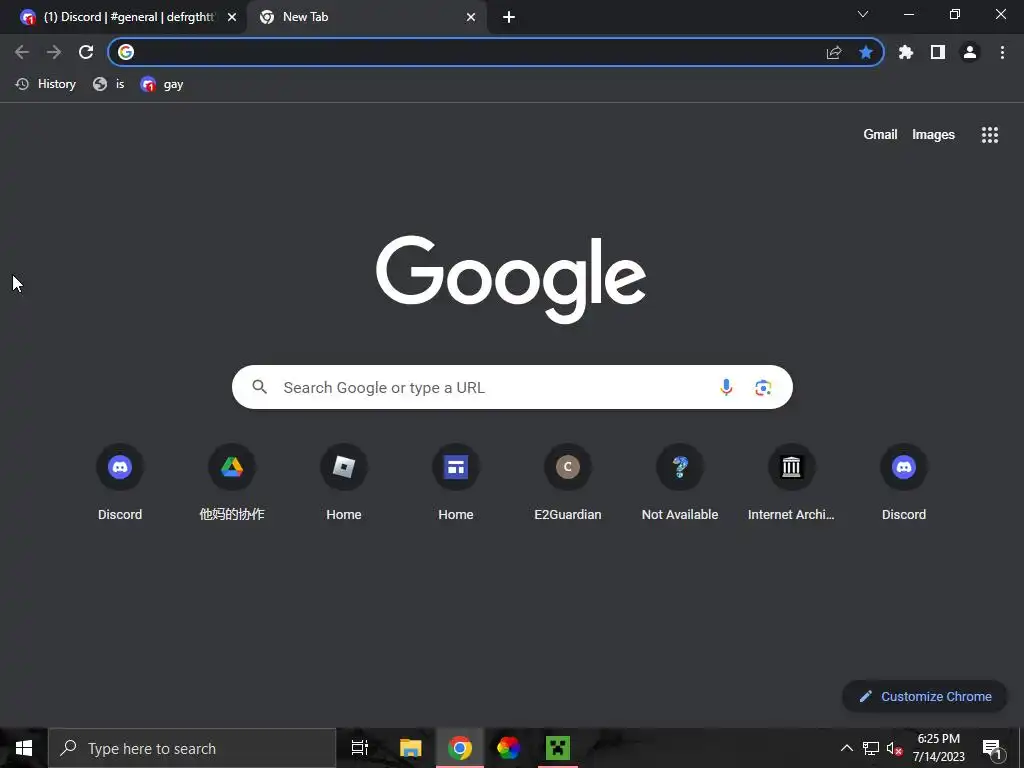Expand the tab search dropdown arrow
Viewport: 1024px width, 768px height.
click(x=863, y=14)
